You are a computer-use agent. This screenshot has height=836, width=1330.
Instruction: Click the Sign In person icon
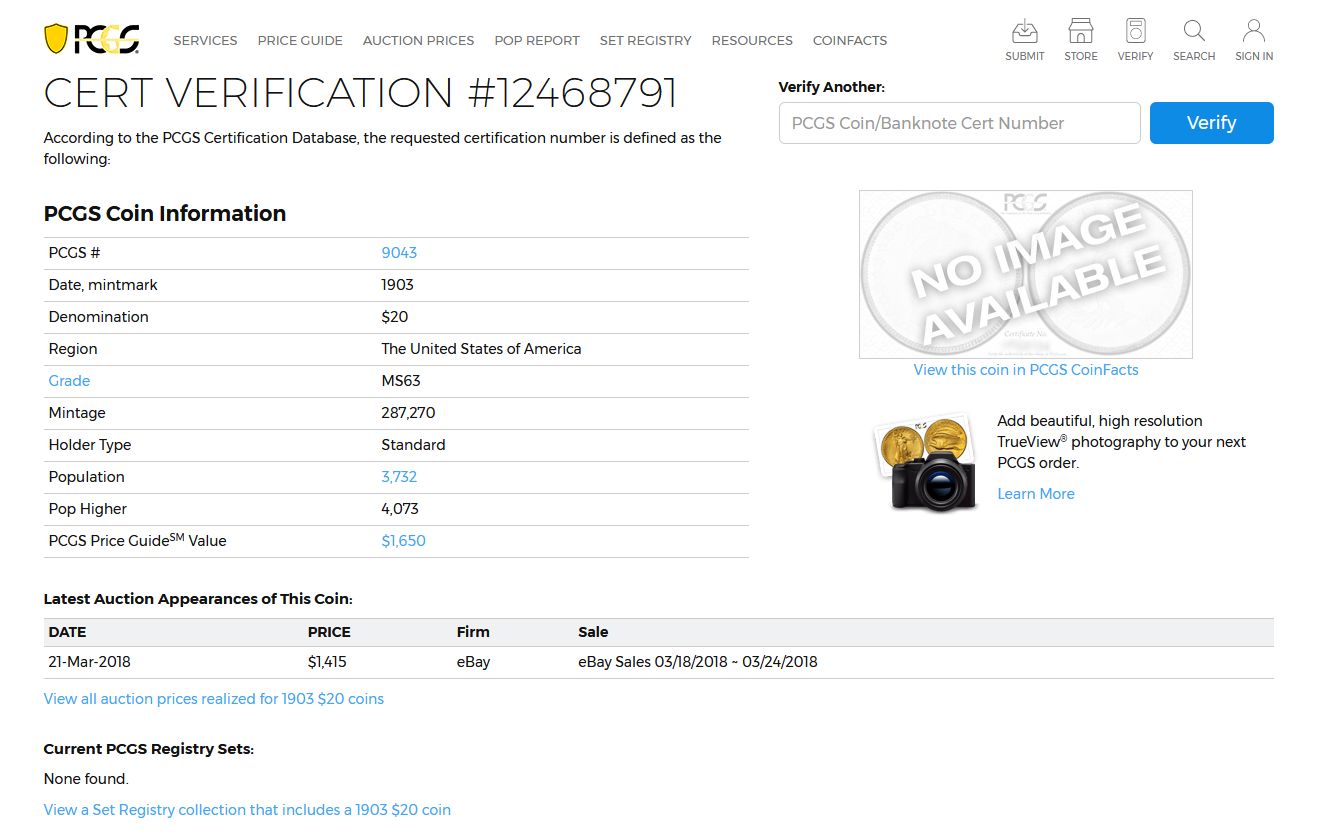tap(1253, 32)
